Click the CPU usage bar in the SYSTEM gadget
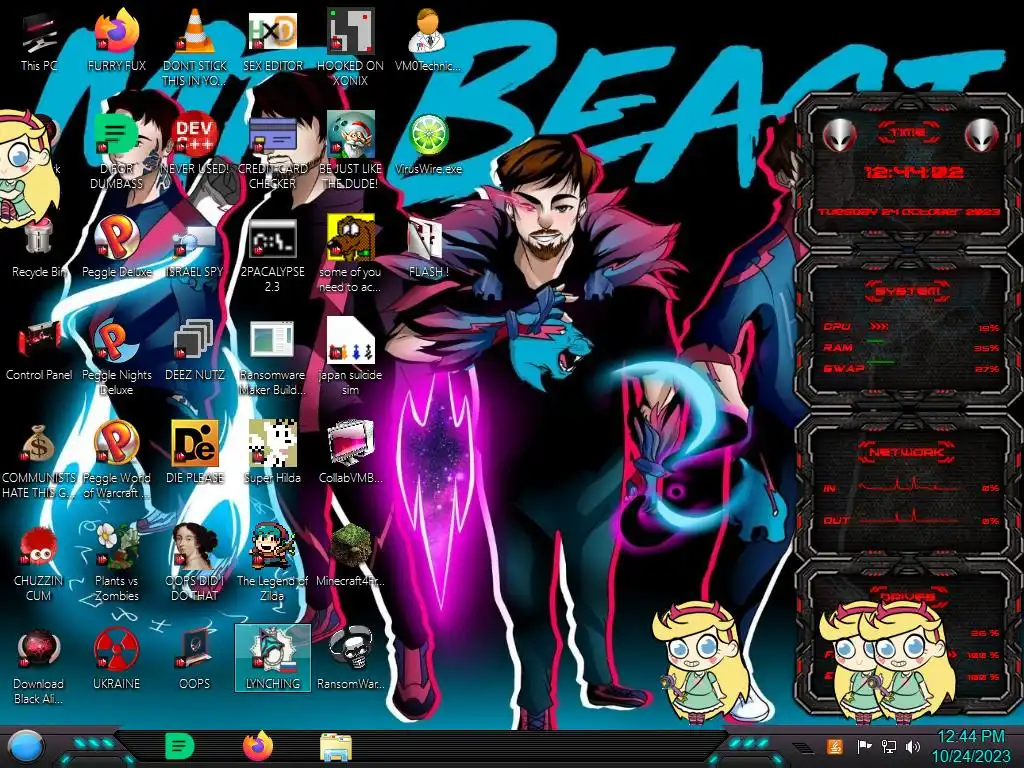Viewport: 1024px width, 768px height. click(x=879, y=326)
